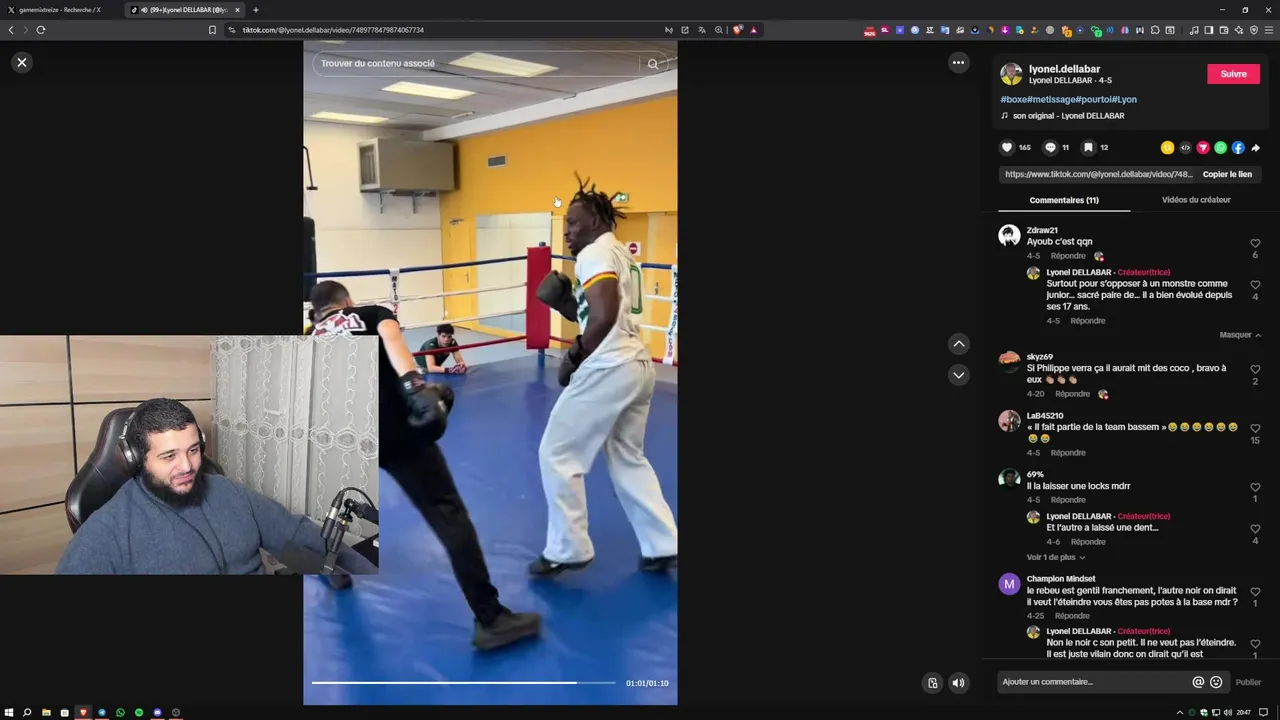Share to WhatsApp
Screen dimensions: 1280x720
click(1220, 147)
